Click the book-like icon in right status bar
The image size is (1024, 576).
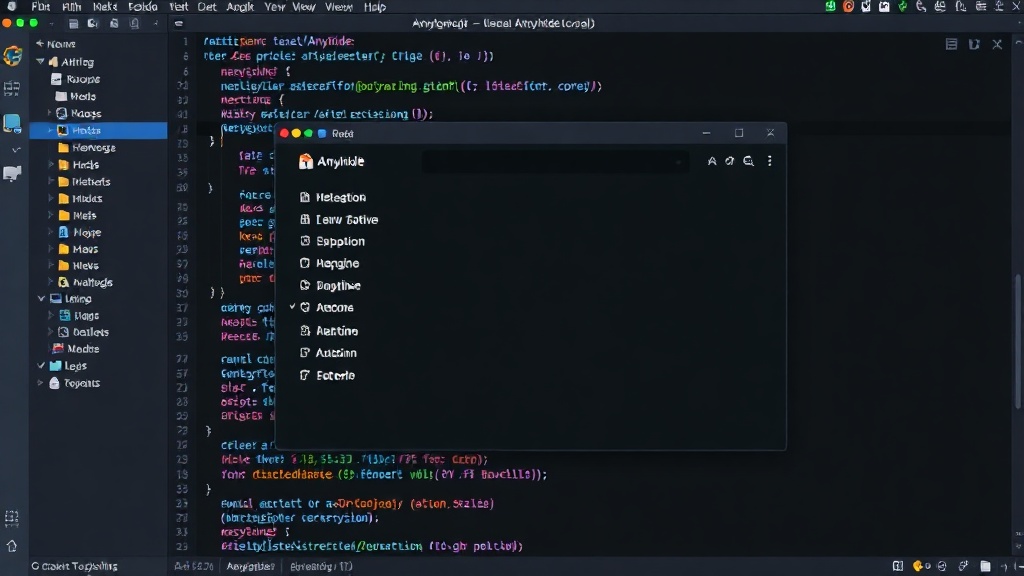tap(898, 566)
